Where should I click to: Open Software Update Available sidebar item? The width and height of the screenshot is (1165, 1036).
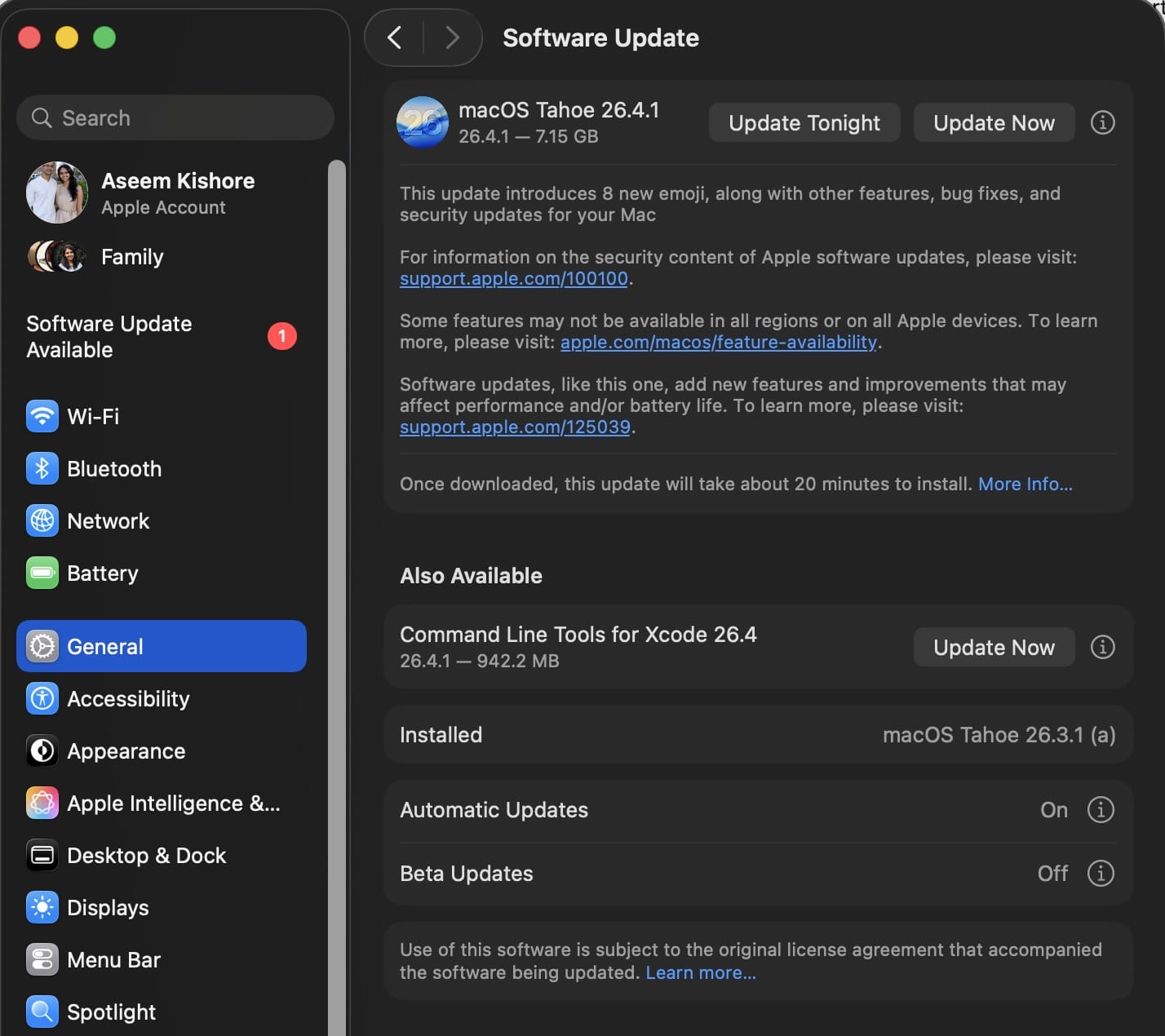162,336
